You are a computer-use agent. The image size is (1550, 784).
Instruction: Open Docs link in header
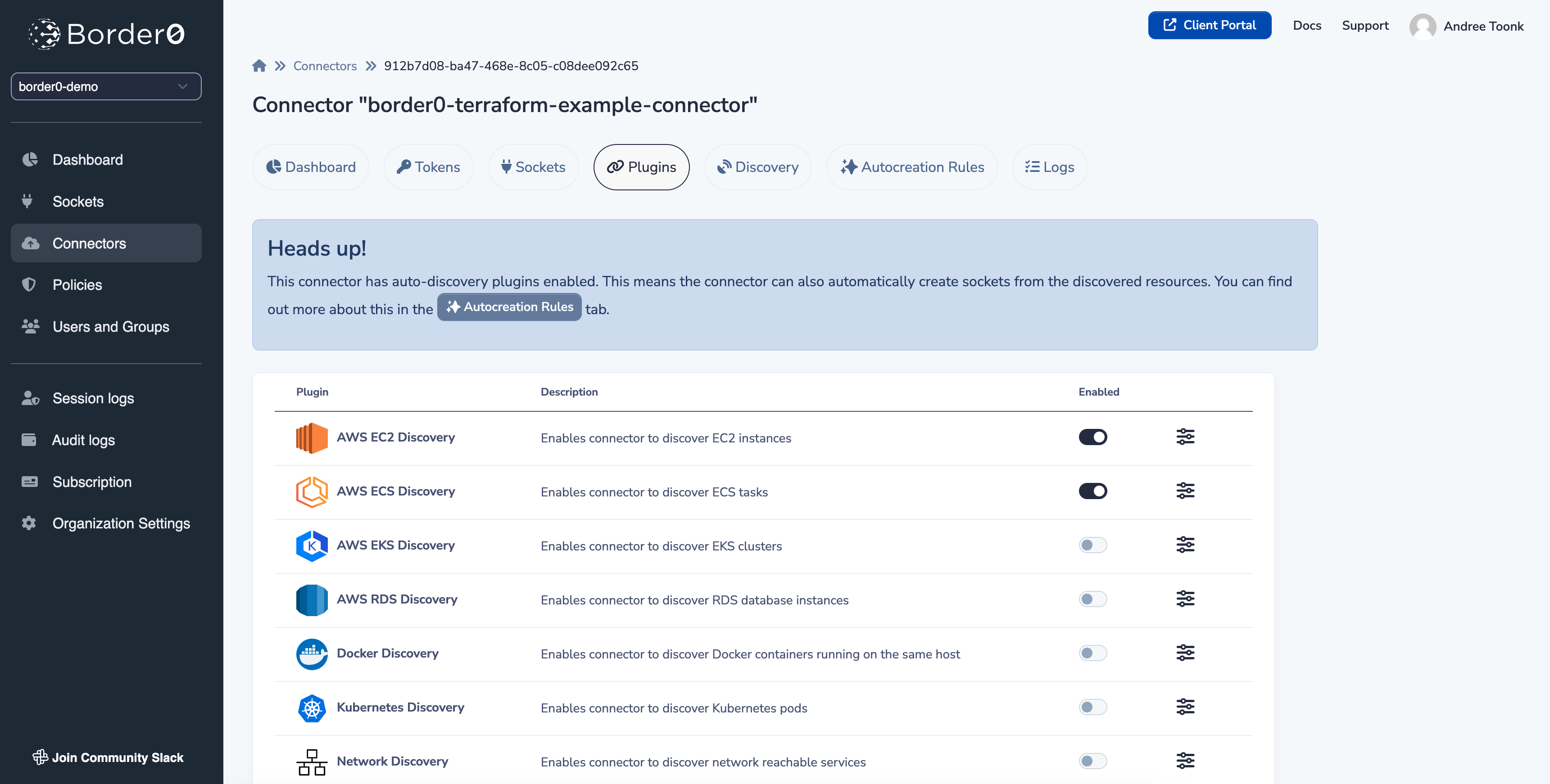pos(1307,25)
